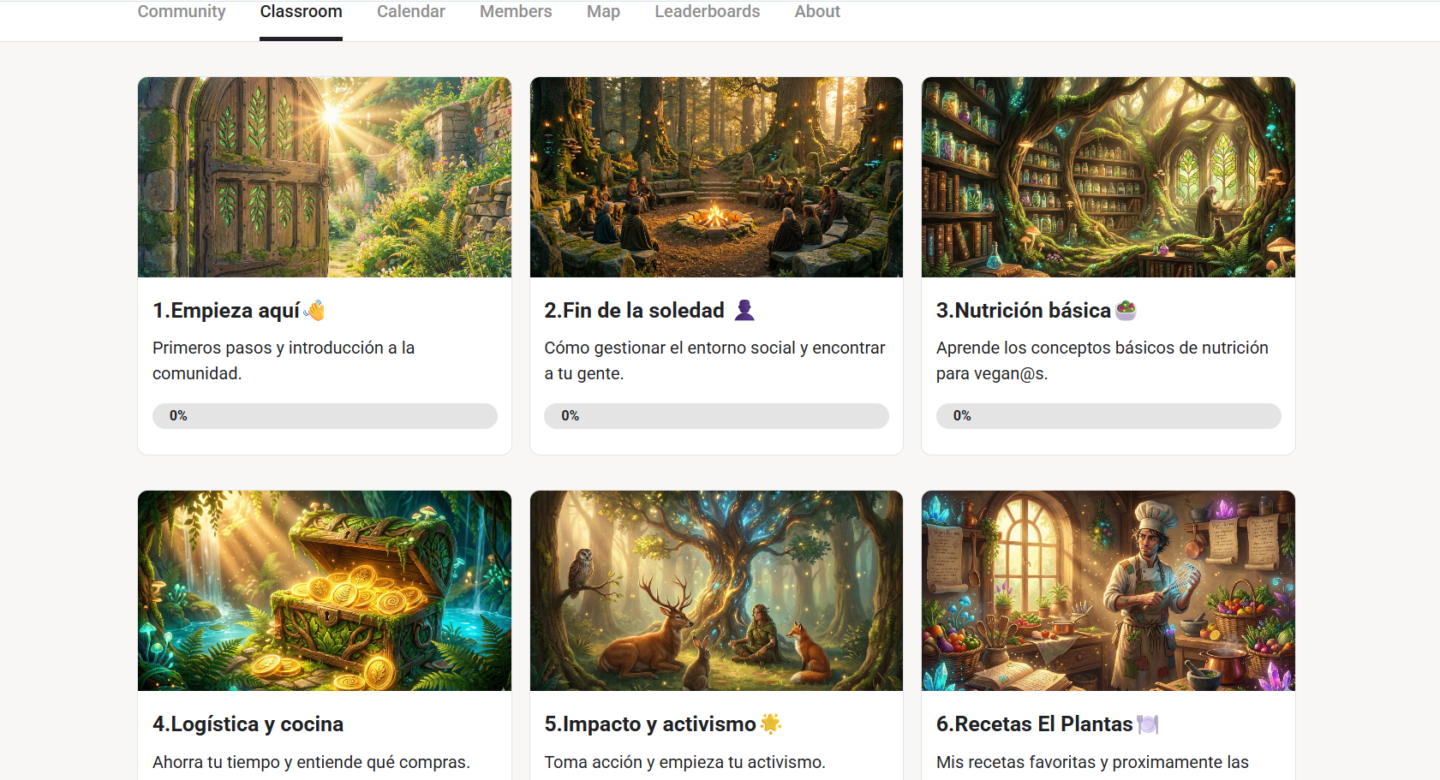Go to the Members tab
Viewport: 1440px width, 780px height.
tap(516, 12)
